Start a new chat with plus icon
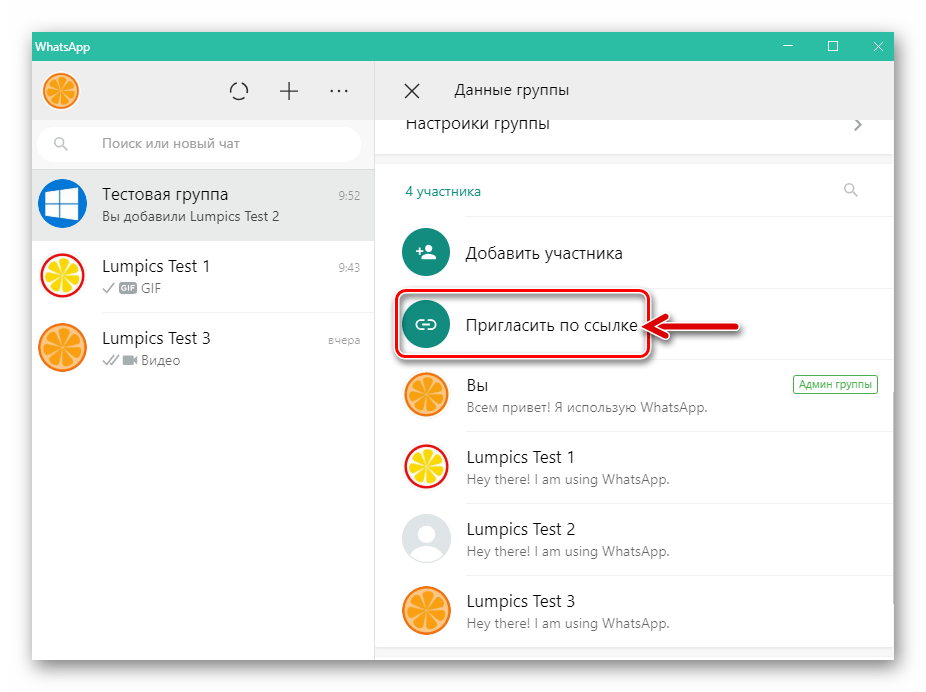 click(x=289, y=91)
